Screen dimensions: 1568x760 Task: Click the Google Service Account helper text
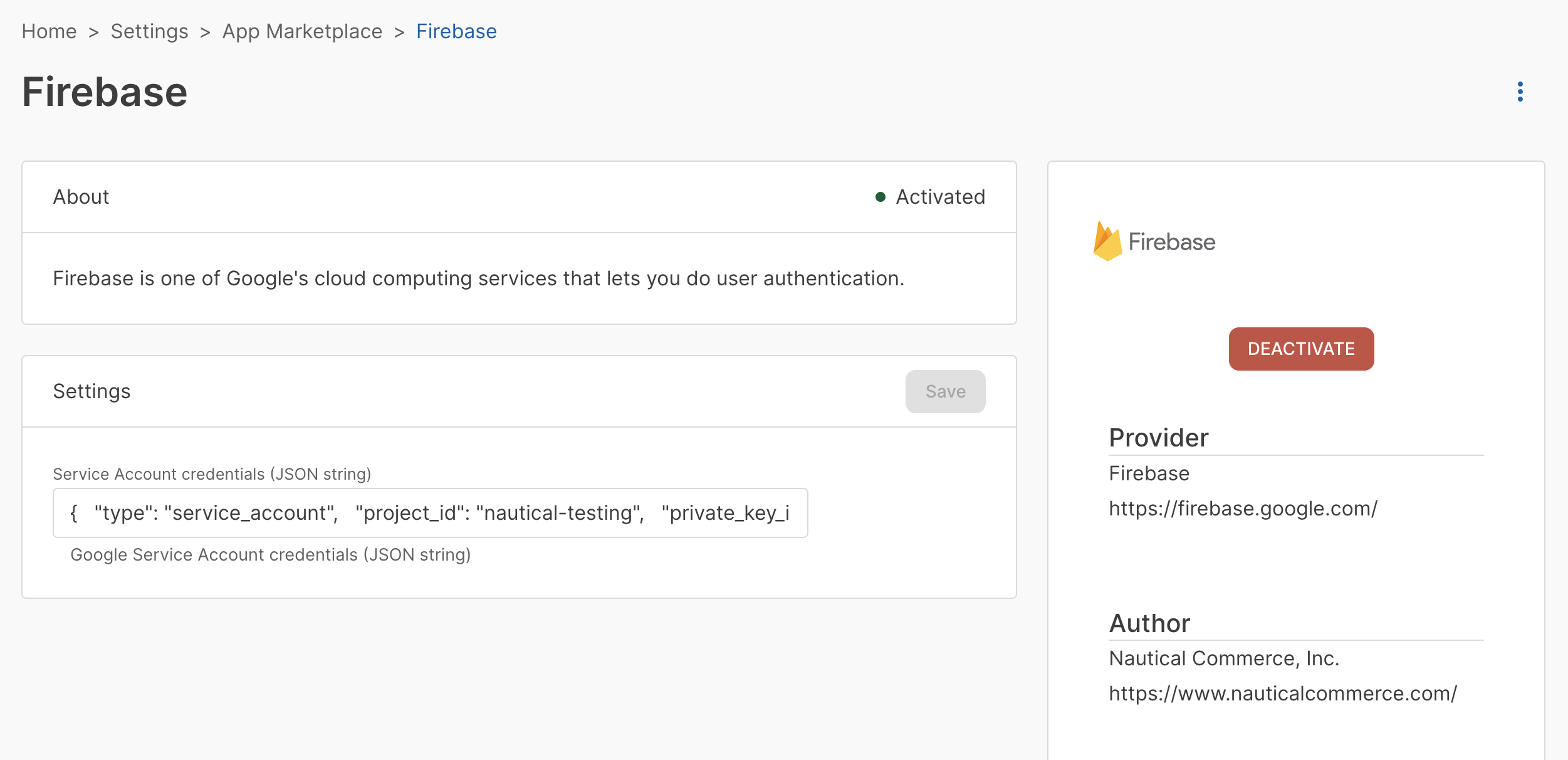[x=270, y=555]
